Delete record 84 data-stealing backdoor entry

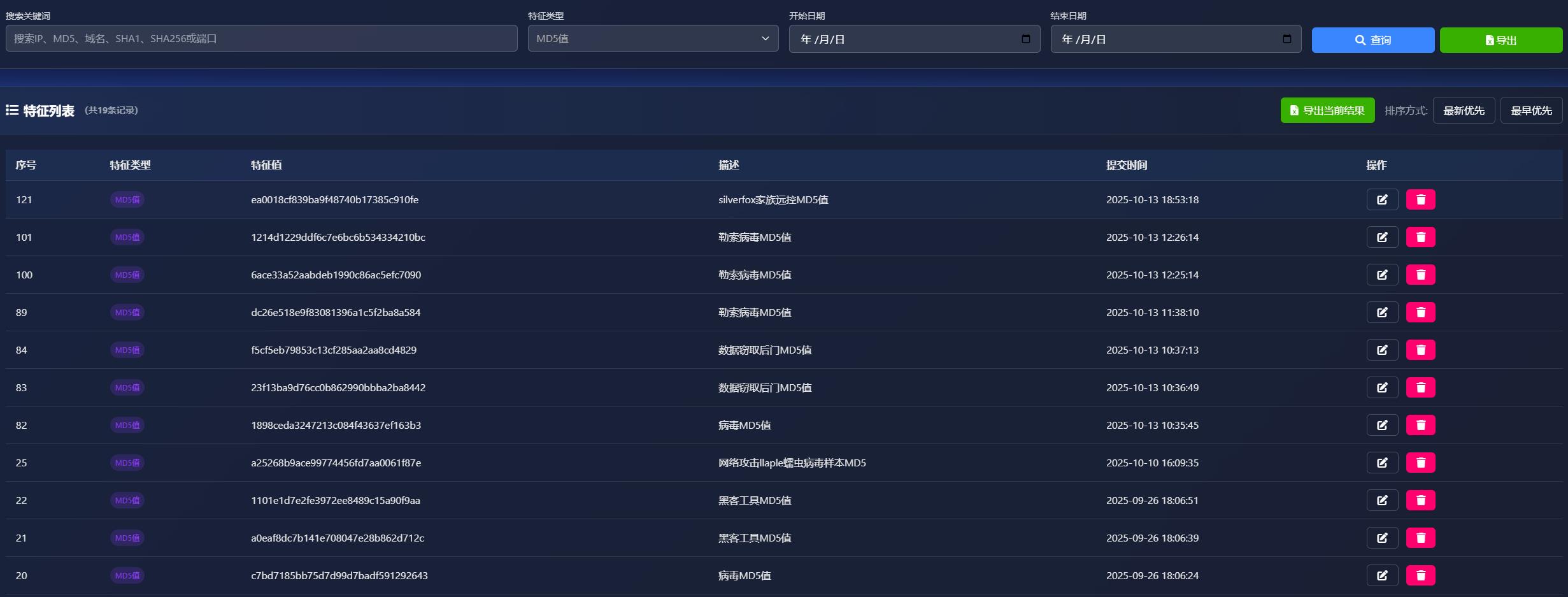[1420, 350]
